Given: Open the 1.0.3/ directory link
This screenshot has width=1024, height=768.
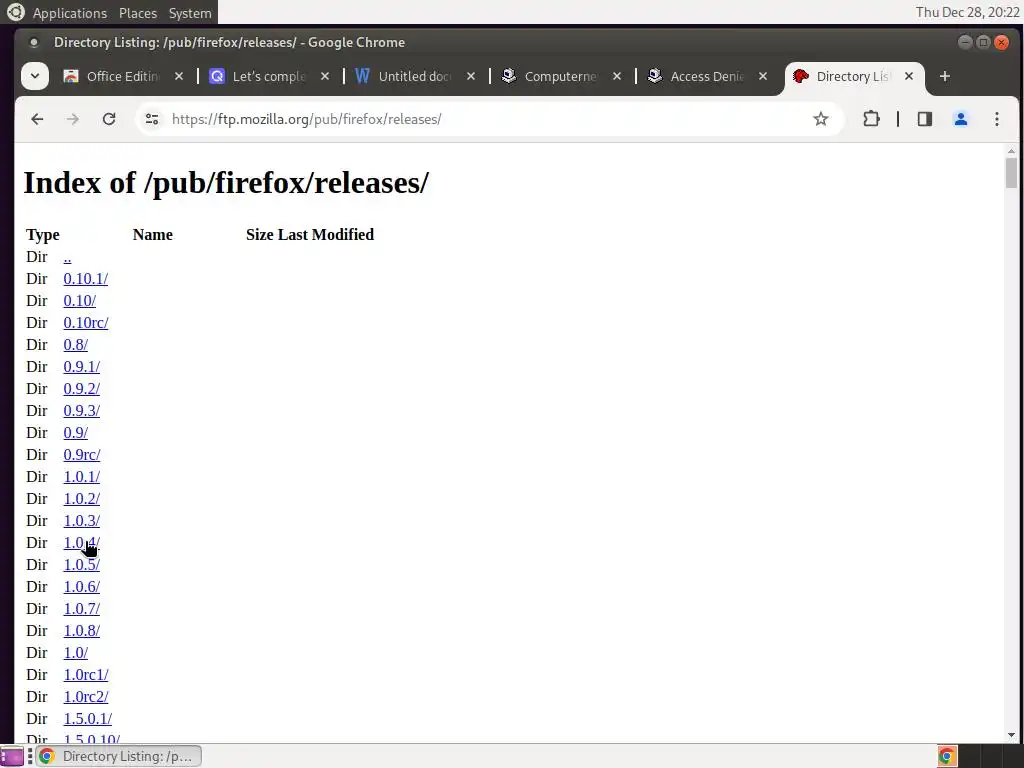Looking at the screenshot, I should coord(82,520).
